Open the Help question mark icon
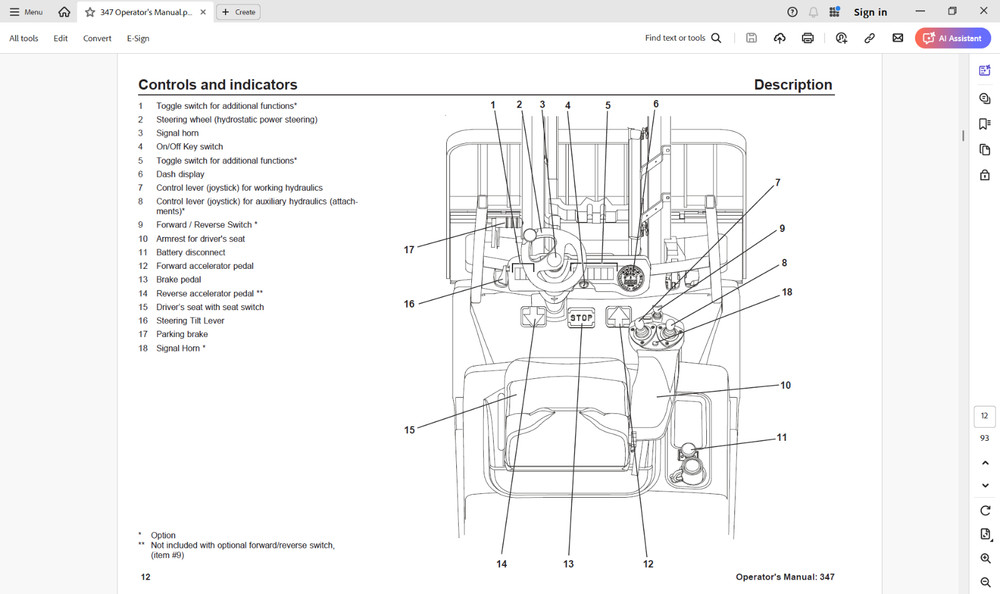 pyautogui.click(x=792, y=12)
